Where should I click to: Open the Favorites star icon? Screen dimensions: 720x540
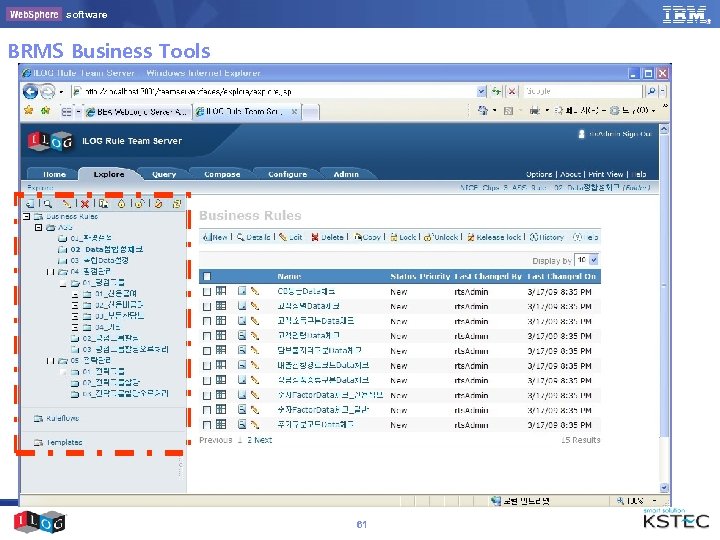(29, 110)
